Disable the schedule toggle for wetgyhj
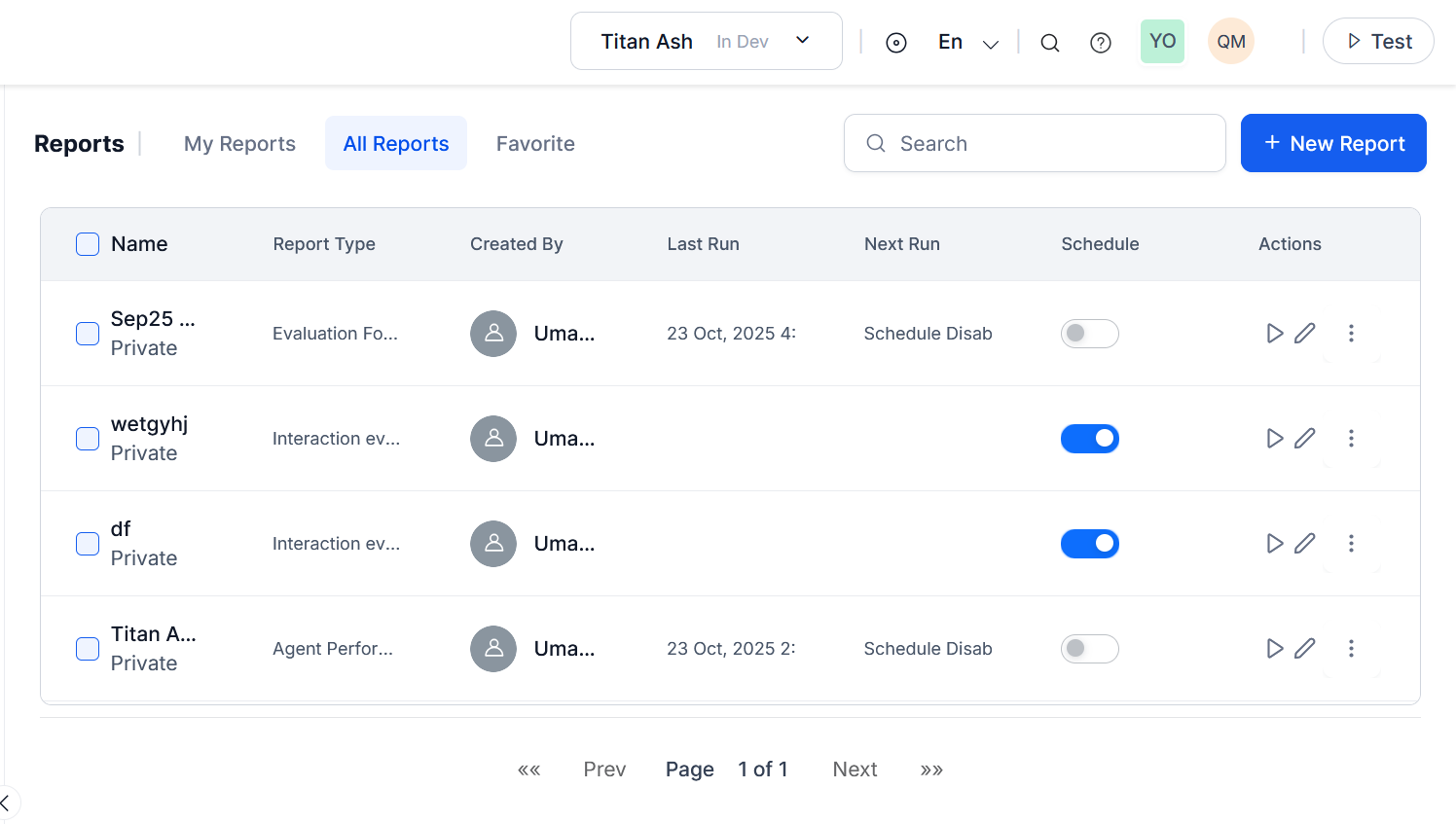1456x824 pixels. [1089, 439]
